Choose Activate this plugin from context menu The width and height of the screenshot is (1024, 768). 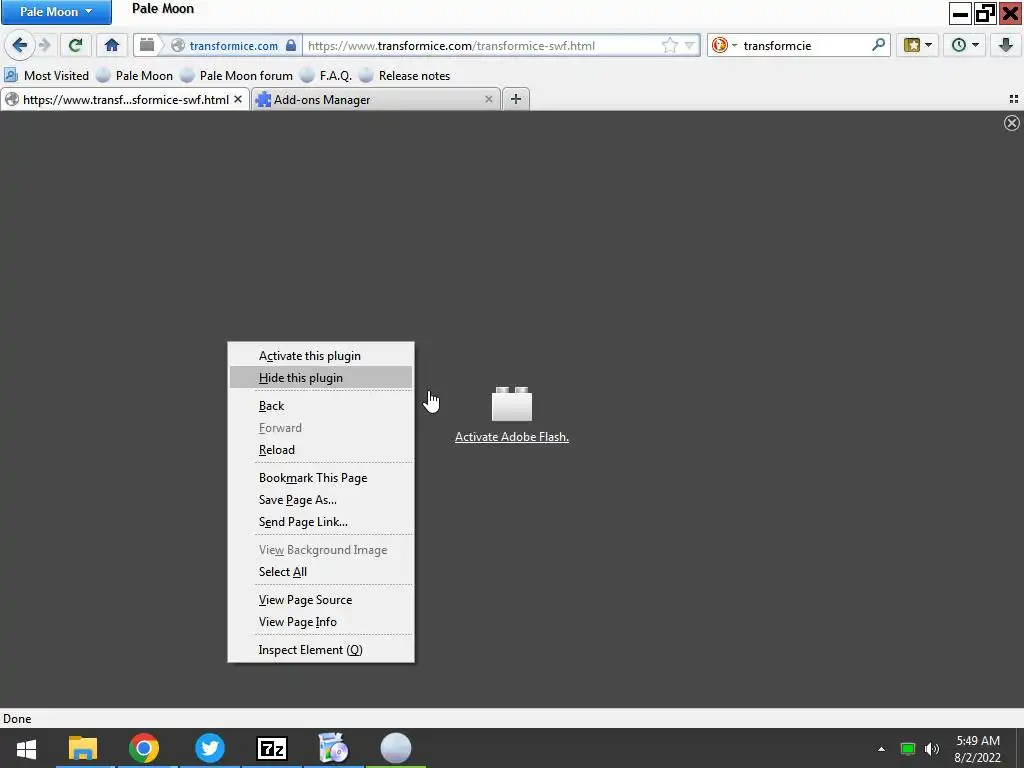tap(321, 356)
